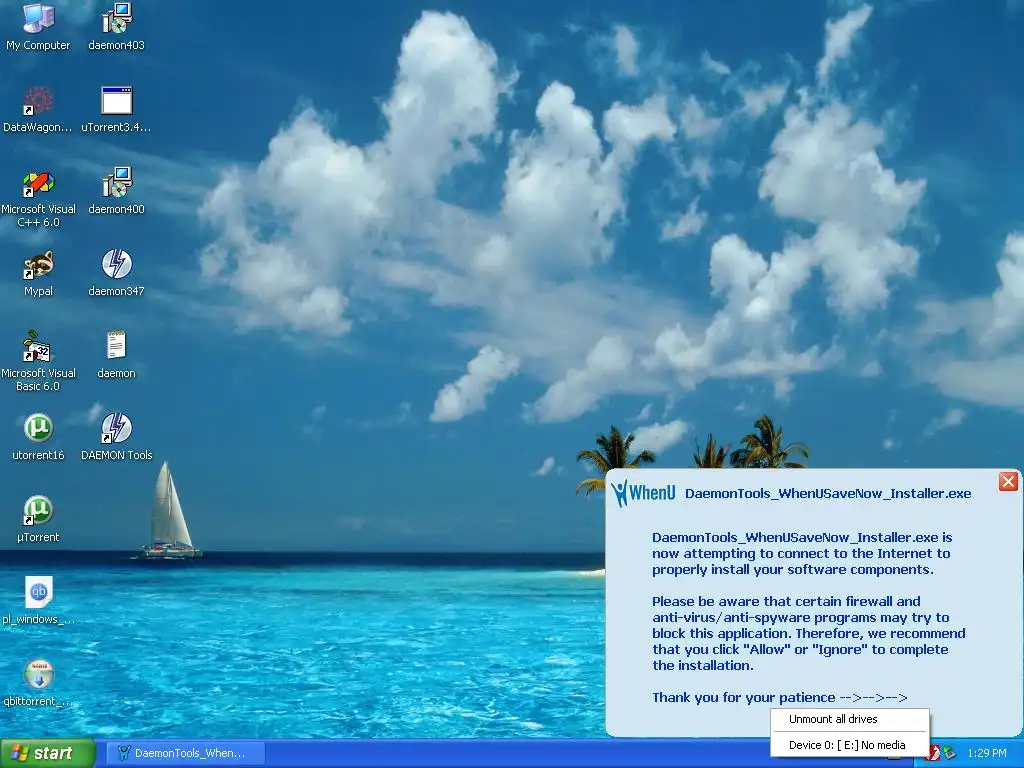Select the daemon400 installer icon

[x=116, y=191]
